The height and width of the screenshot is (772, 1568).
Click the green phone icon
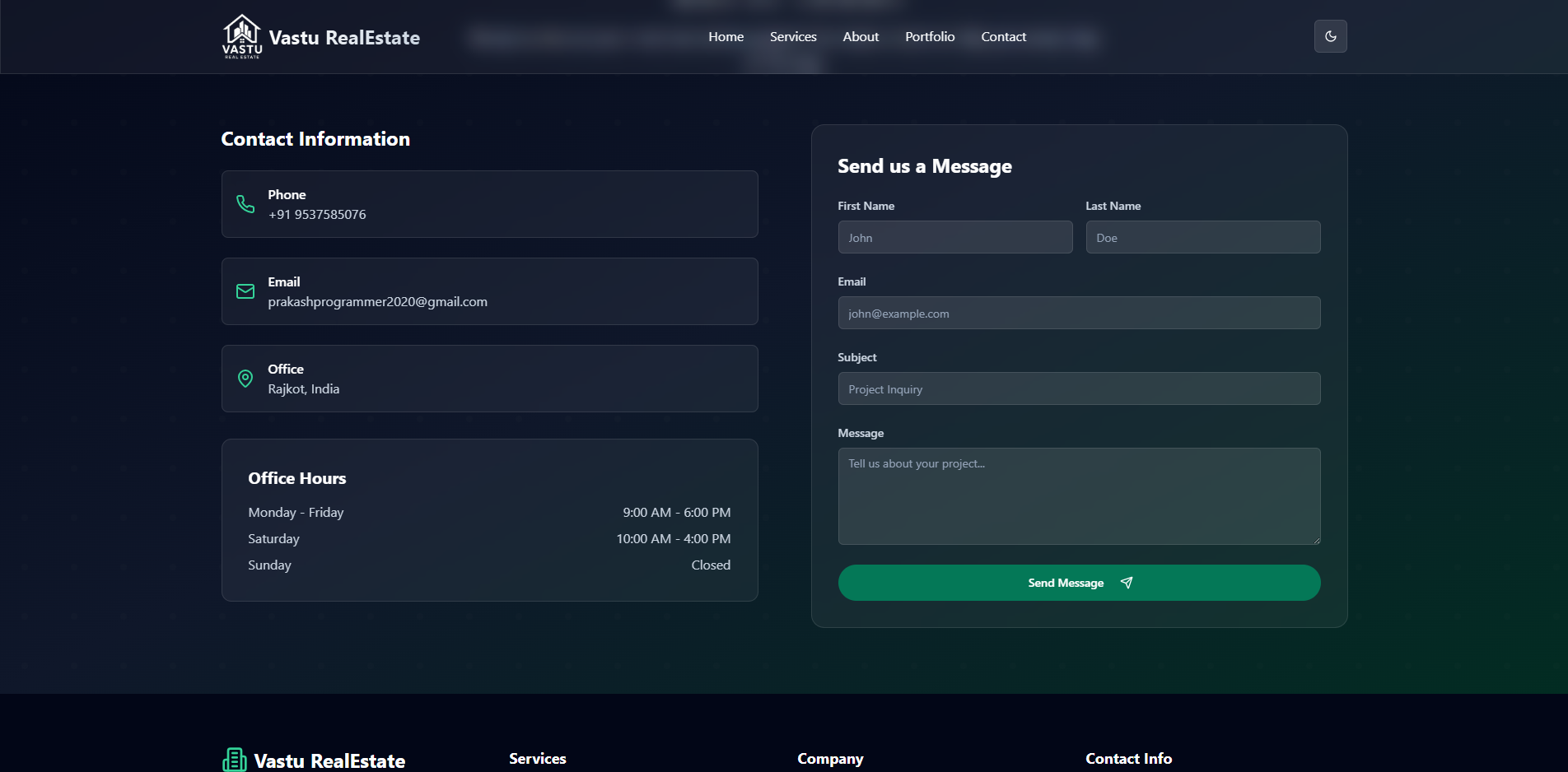[245, 204]
